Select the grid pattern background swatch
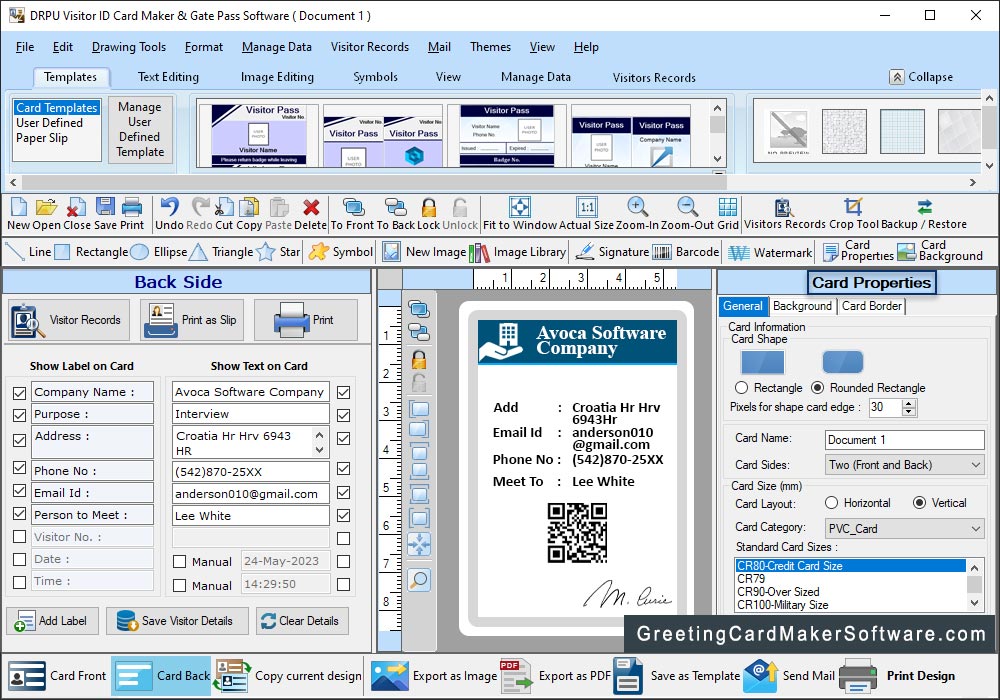 [x=902, y=131]
